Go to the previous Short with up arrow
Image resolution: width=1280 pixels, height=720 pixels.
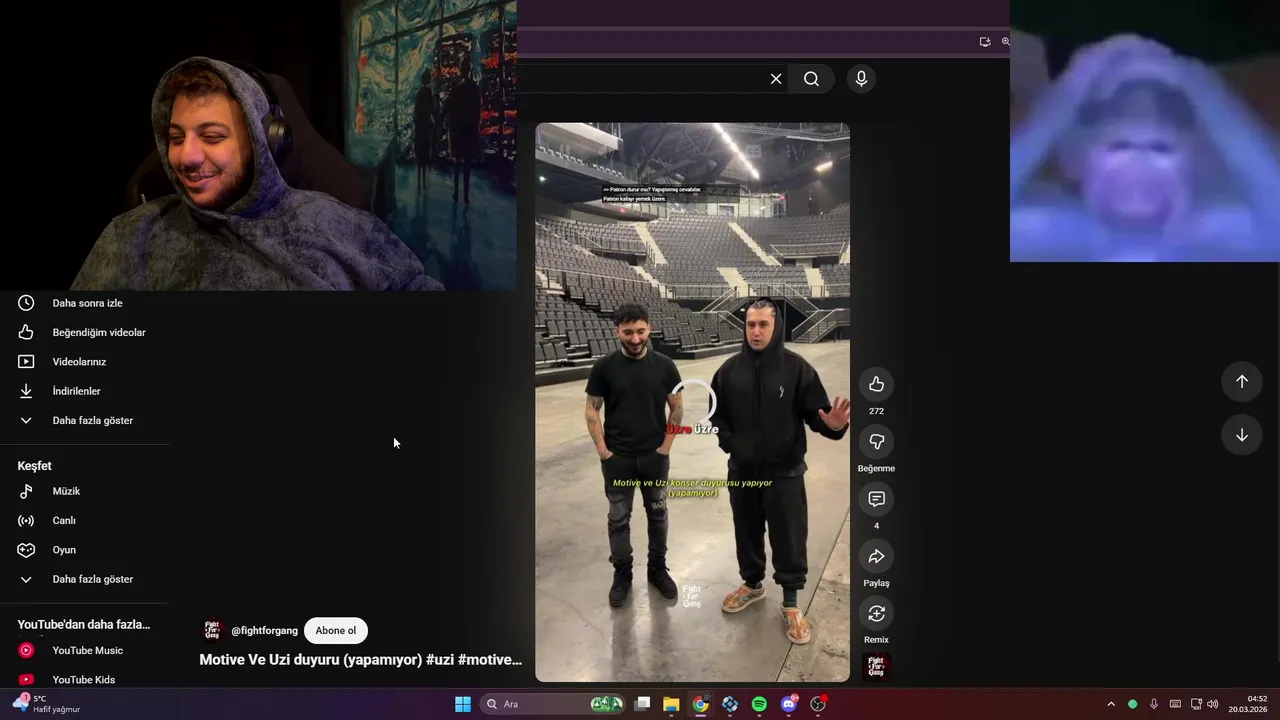click(1241, 381)
